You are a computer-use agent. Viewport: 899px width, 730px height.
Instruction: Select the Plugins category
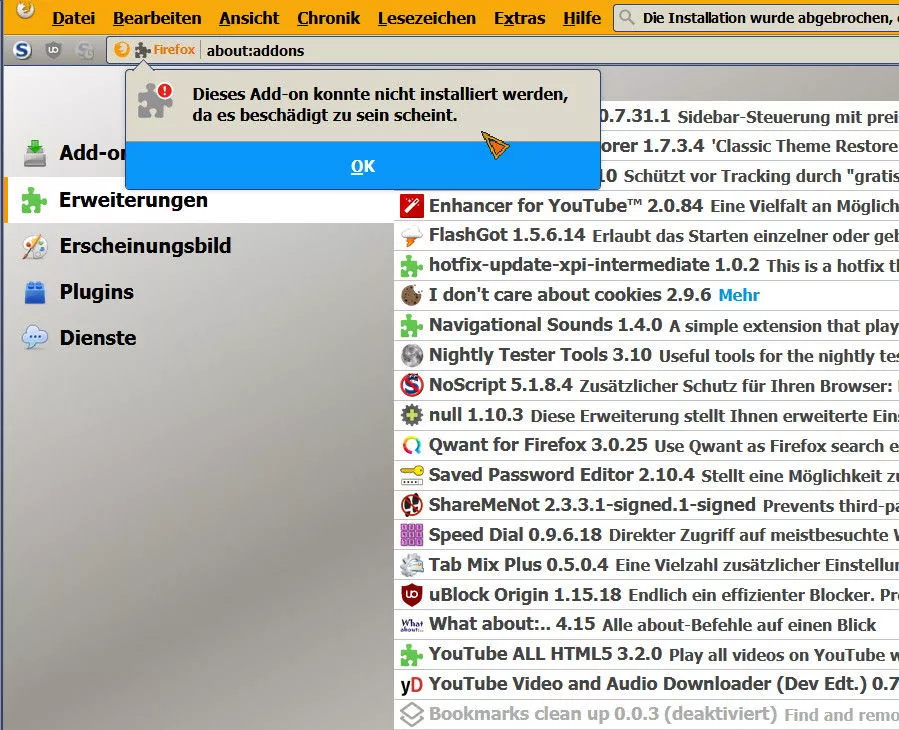(198, 292)
